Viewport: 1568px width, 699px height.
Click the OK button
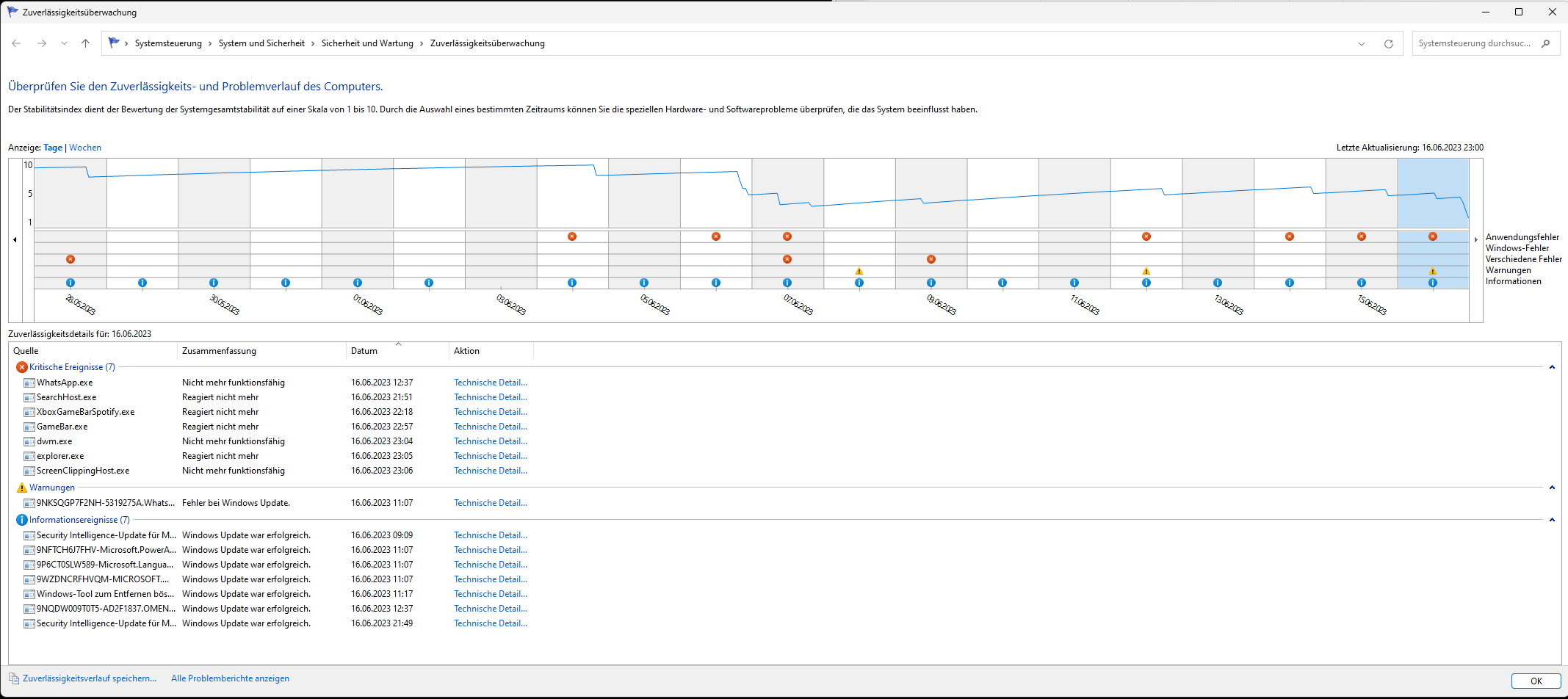(1536, 681)
